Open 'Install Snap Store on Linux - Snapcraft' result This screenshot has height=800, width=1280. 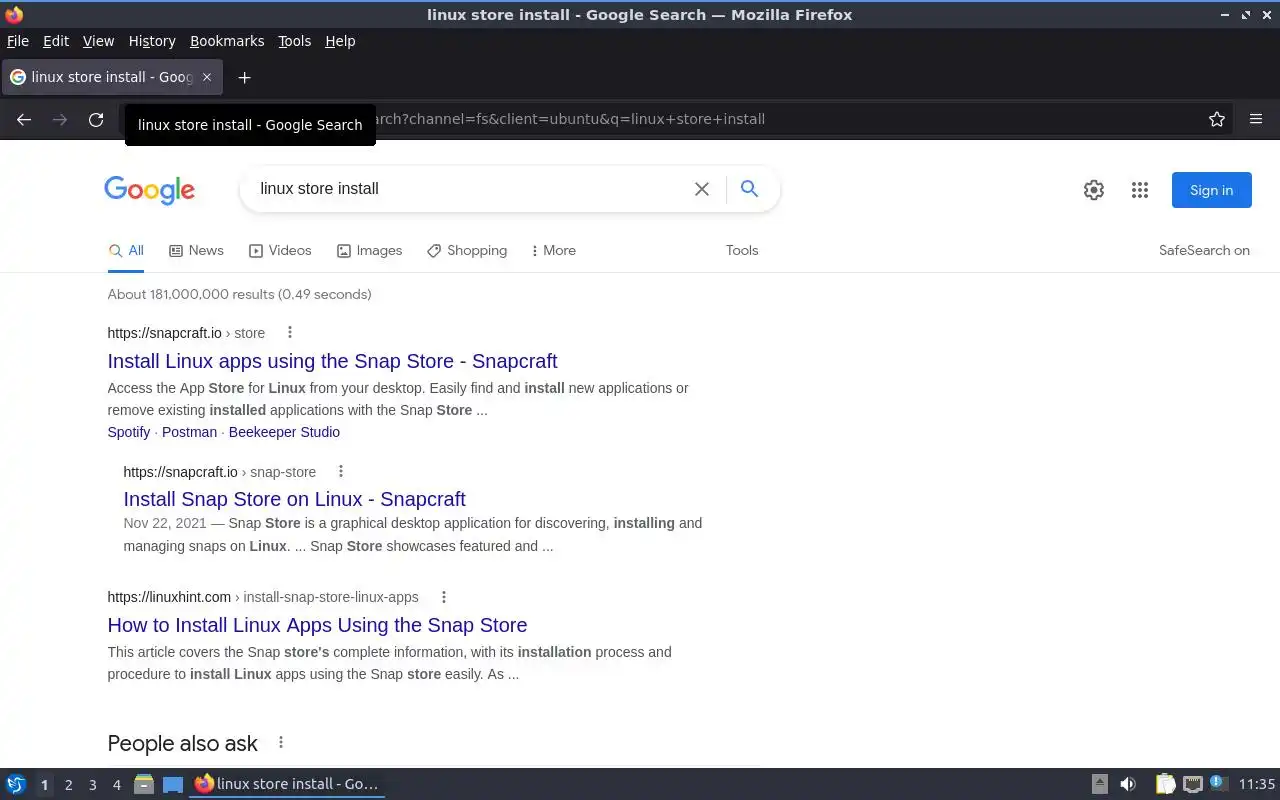click(294, 499)
